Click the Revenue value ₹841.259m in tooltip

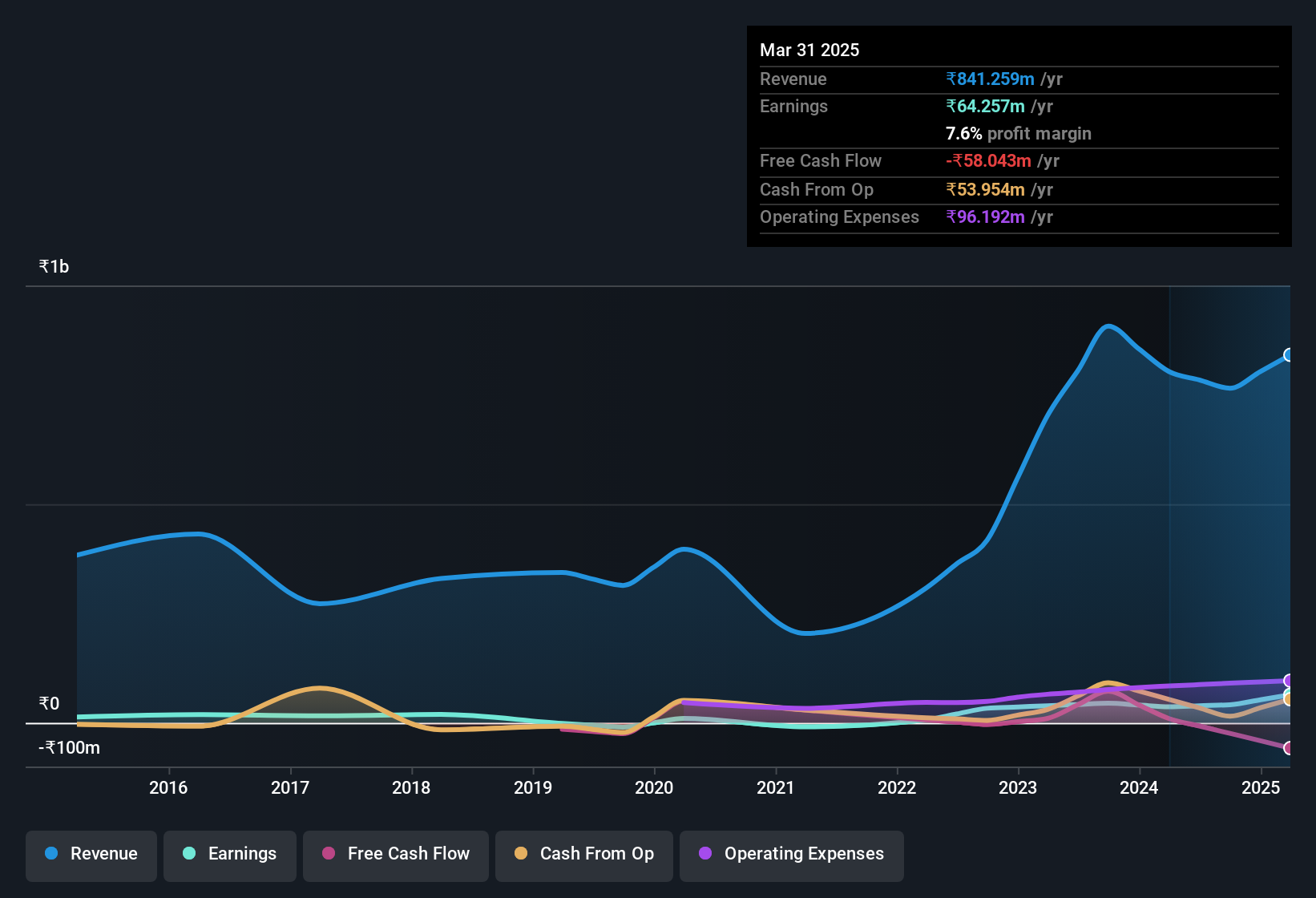click(990, 79)
